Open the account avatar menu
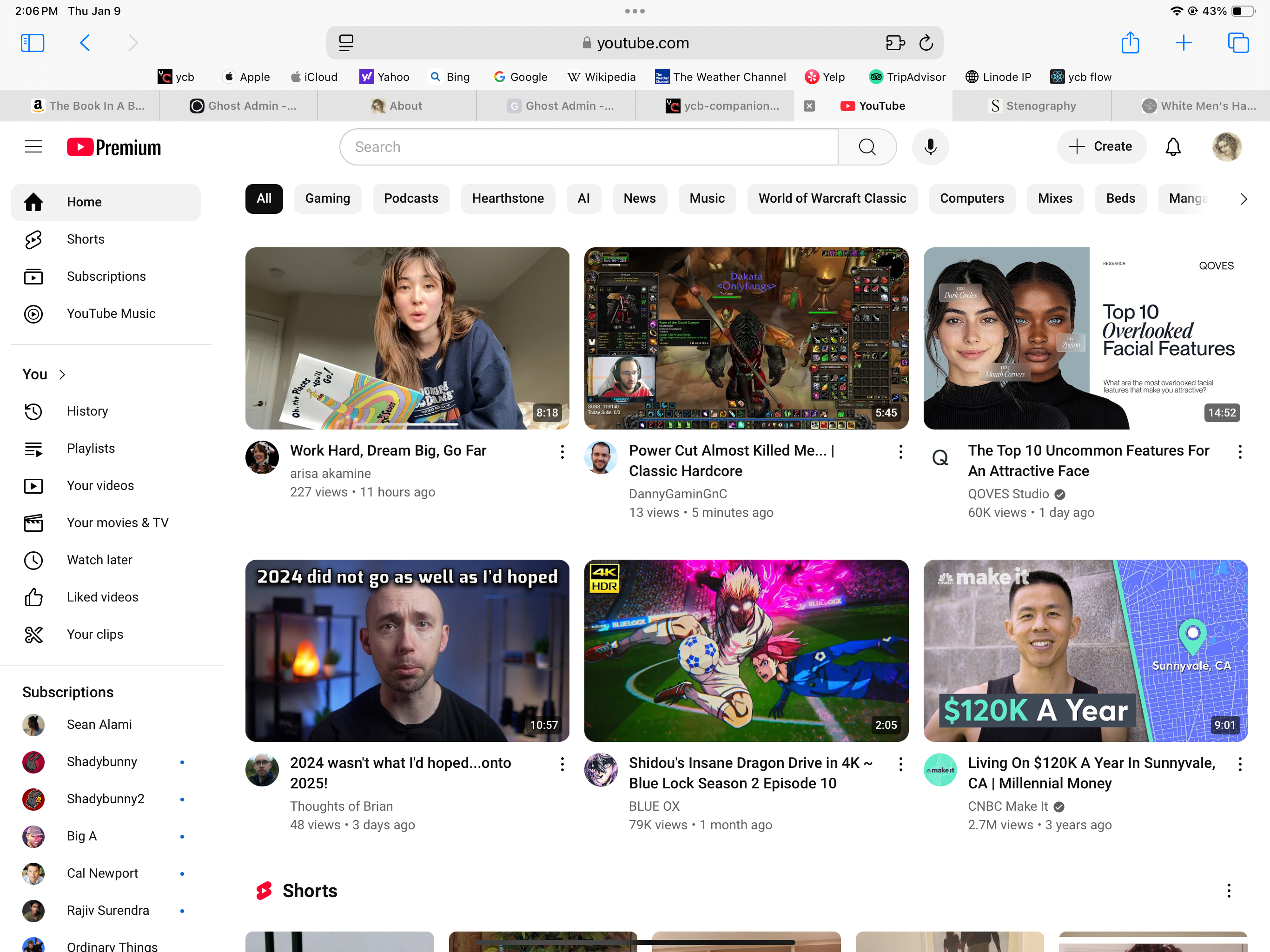Screen dimensions: 1270x952 click(1227, 147)
